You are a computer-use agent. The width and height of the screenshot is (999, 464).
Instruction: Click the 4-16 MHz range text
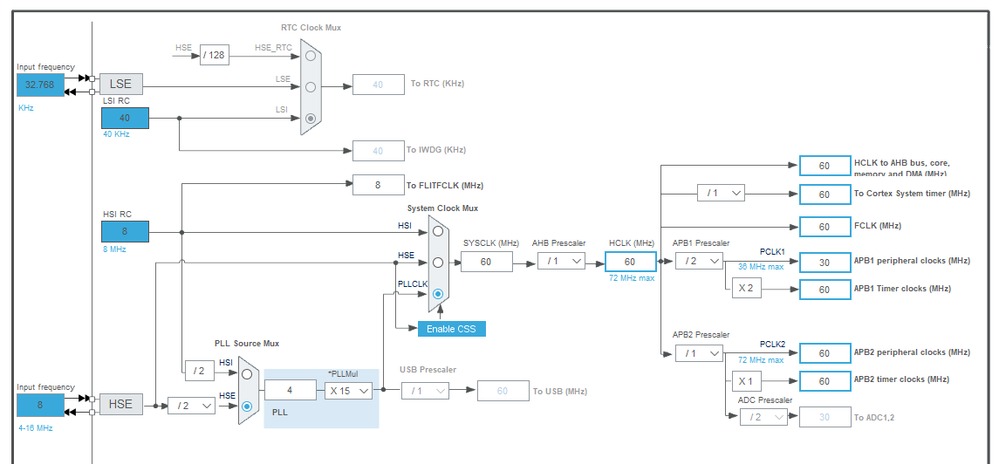click(x=36, y=428)
